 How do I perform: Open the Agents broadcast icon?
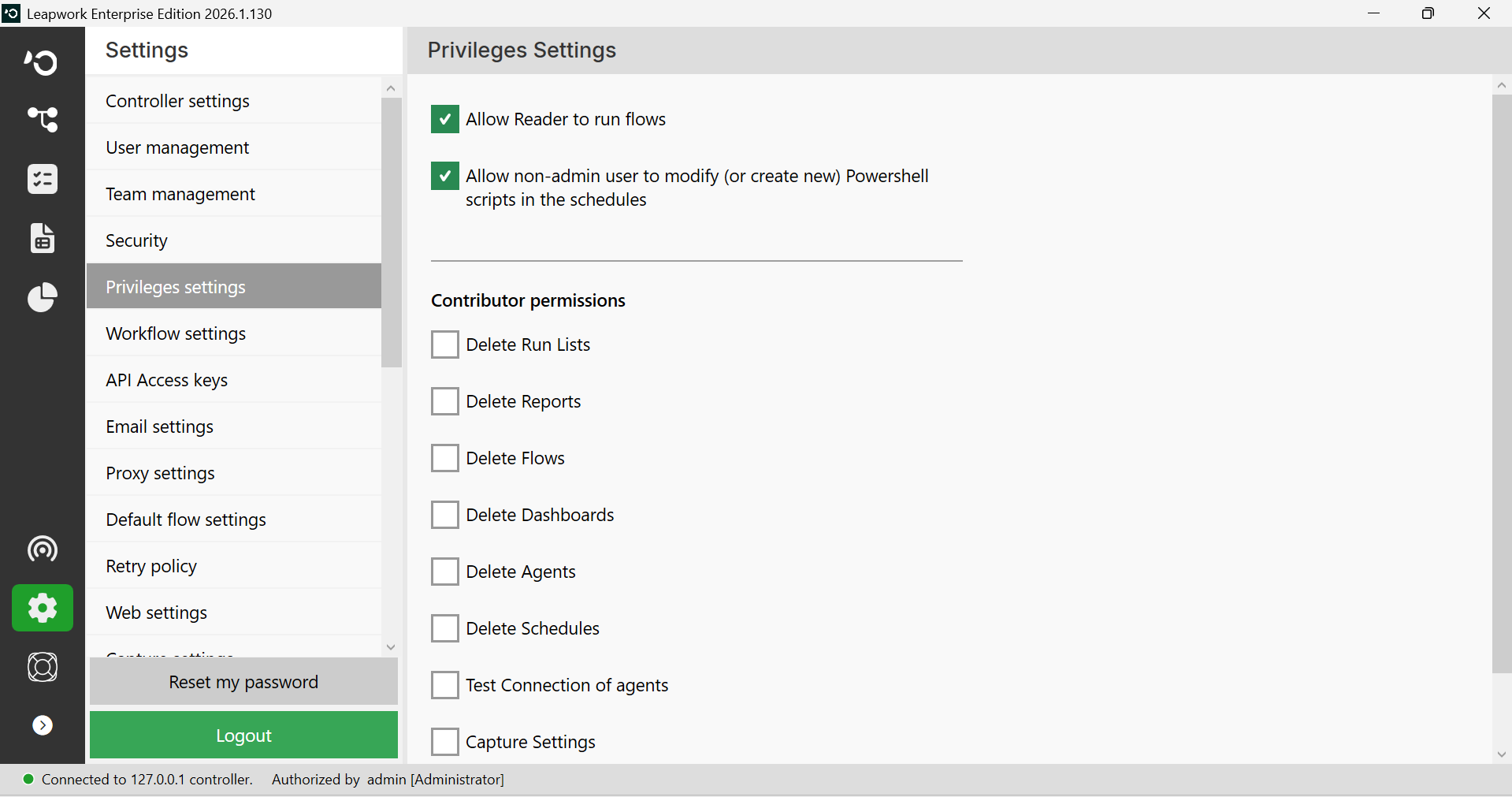[42, 549]
